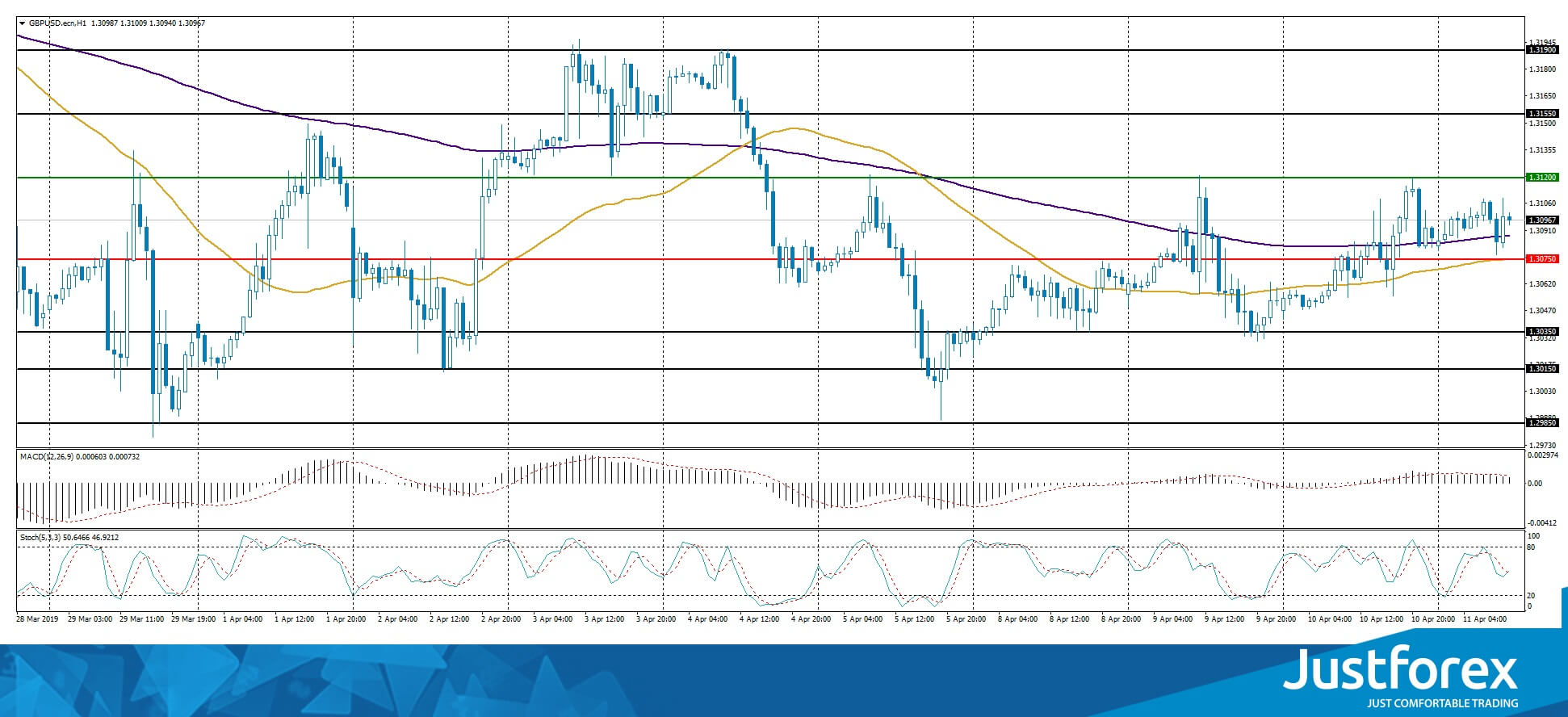Click the 9 Apr 04:00 time label
1568x717 pixels.
[x=1172, y=619]
